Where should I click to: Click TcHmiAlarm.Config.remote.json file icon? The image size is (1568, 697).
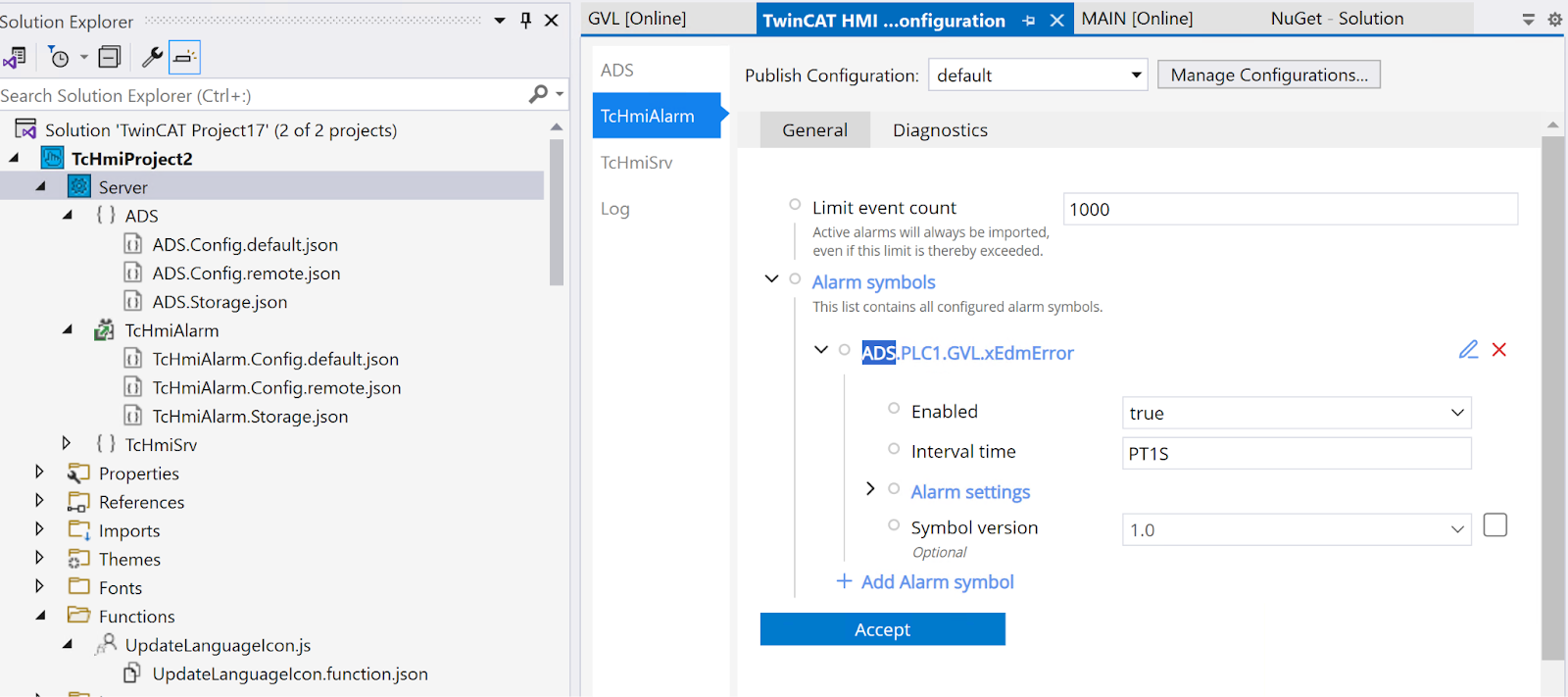tap(133, 387)
